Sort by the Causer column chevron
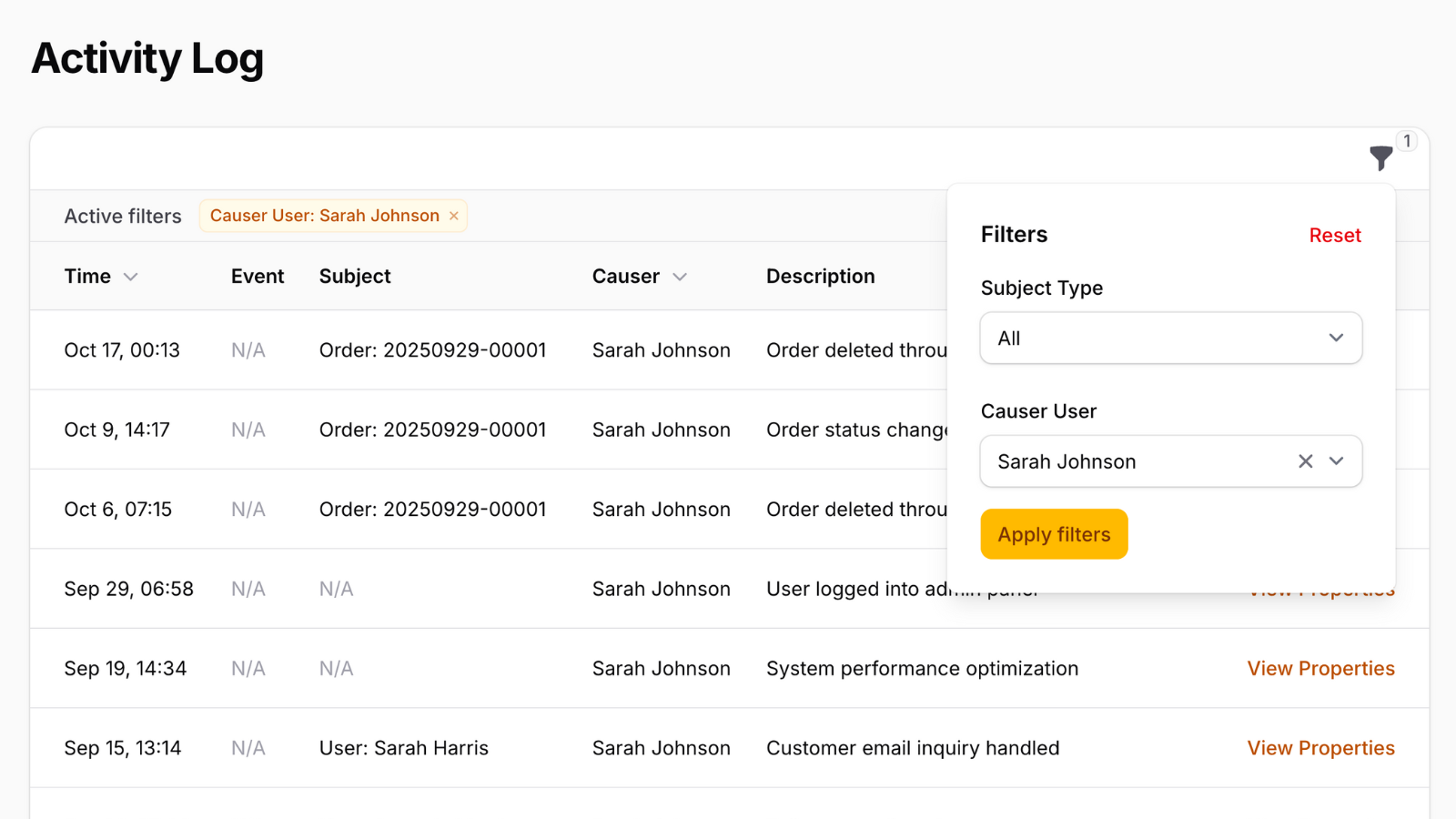Image resolution: width=1456 pixels, height=819 pixels. 680,277
